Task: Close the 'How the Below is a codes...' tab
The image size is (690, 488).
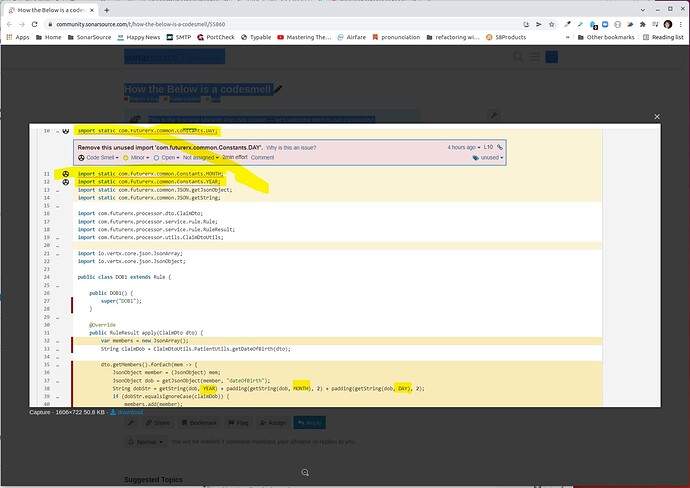Action: coord(92,10)
